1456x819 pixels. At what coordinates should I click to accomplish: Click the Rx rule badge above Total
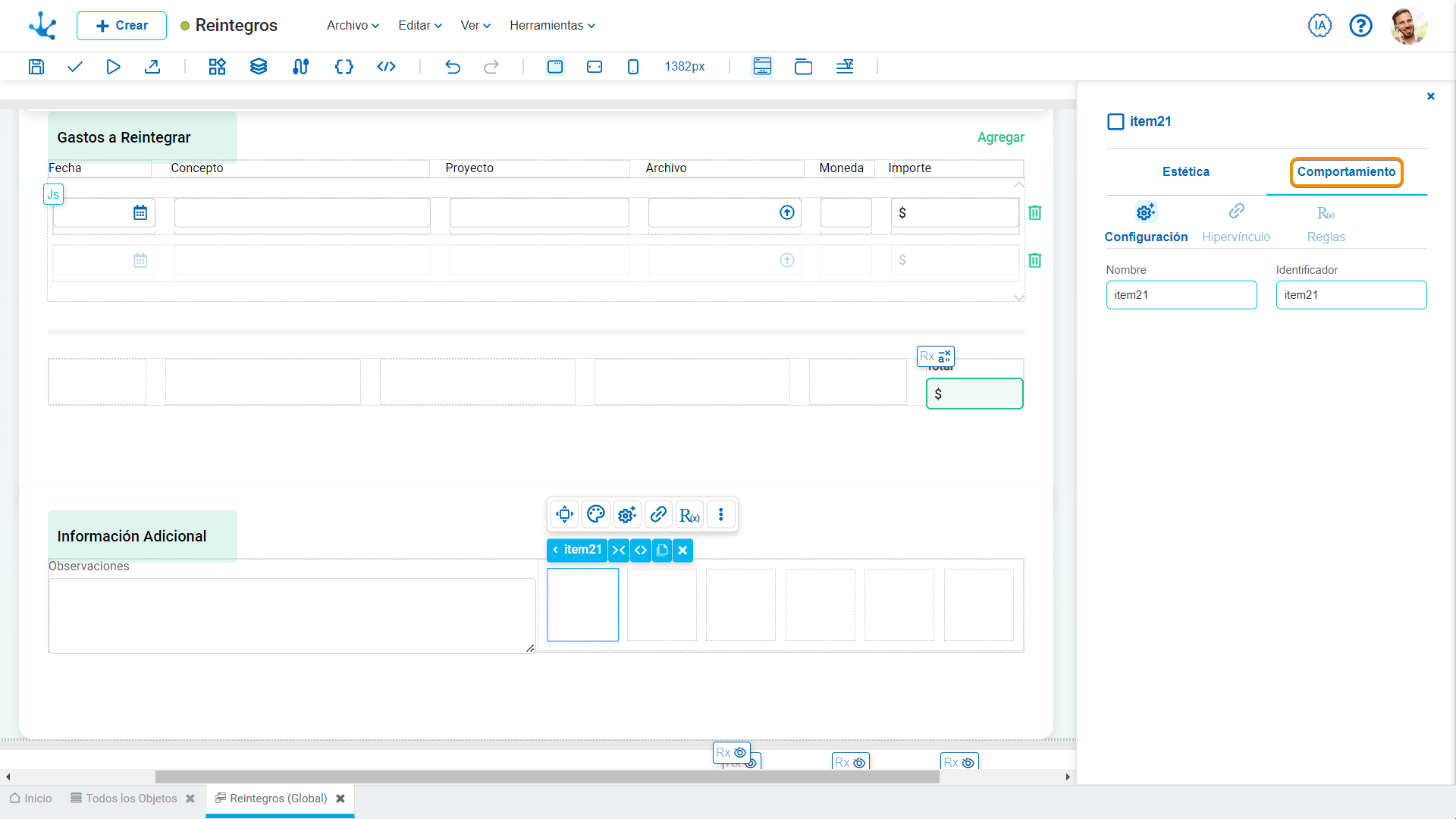coord(935,356)
